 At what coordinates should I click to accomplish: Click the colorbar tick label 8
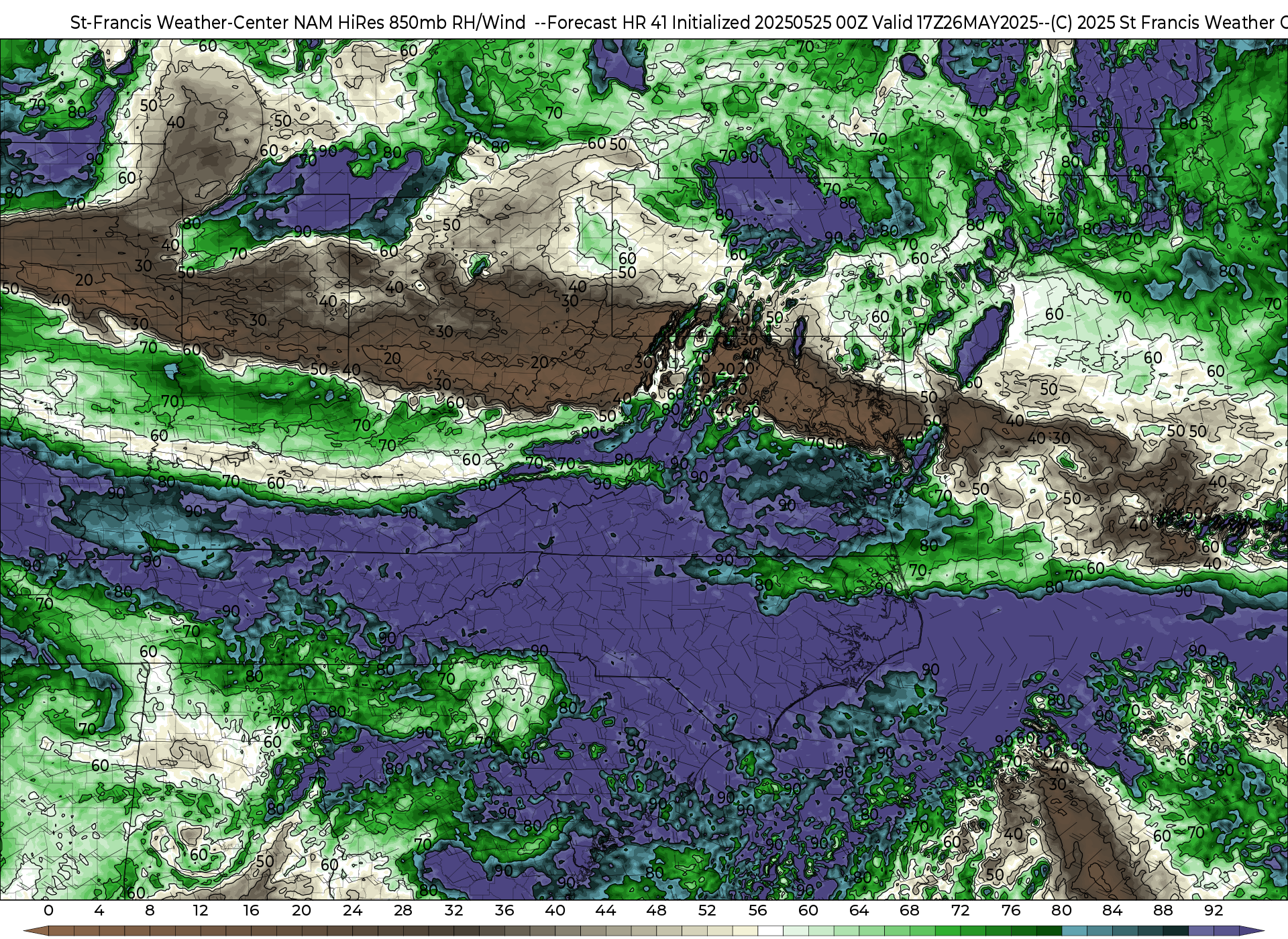[x=150, y=911]
